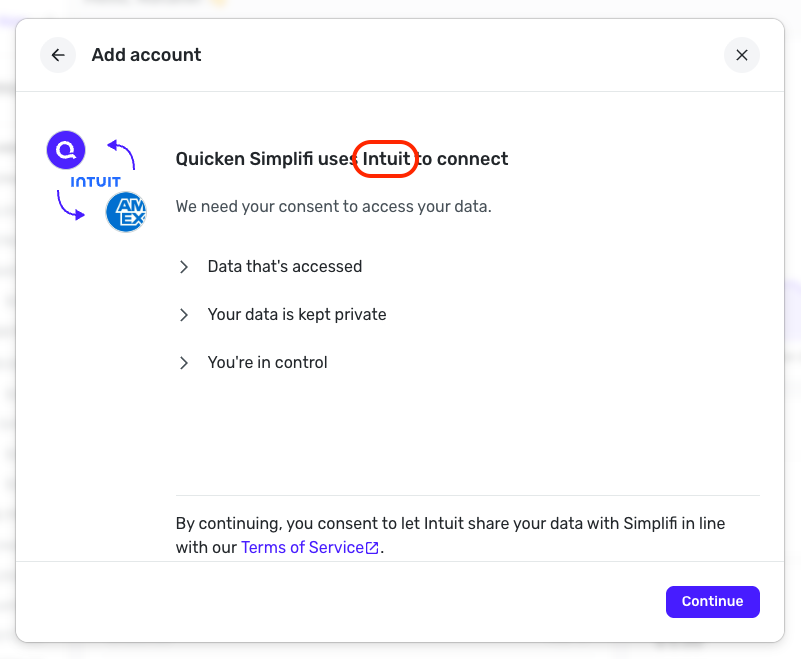
Task: Open Your data is kept private section
Action: (296, 315)
